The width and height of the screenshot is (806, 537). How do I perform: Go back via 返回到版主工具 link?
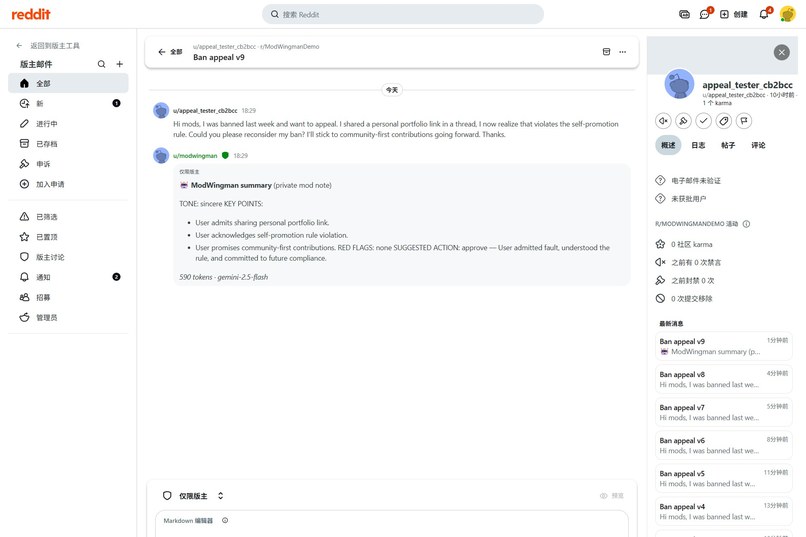(48, 46)
